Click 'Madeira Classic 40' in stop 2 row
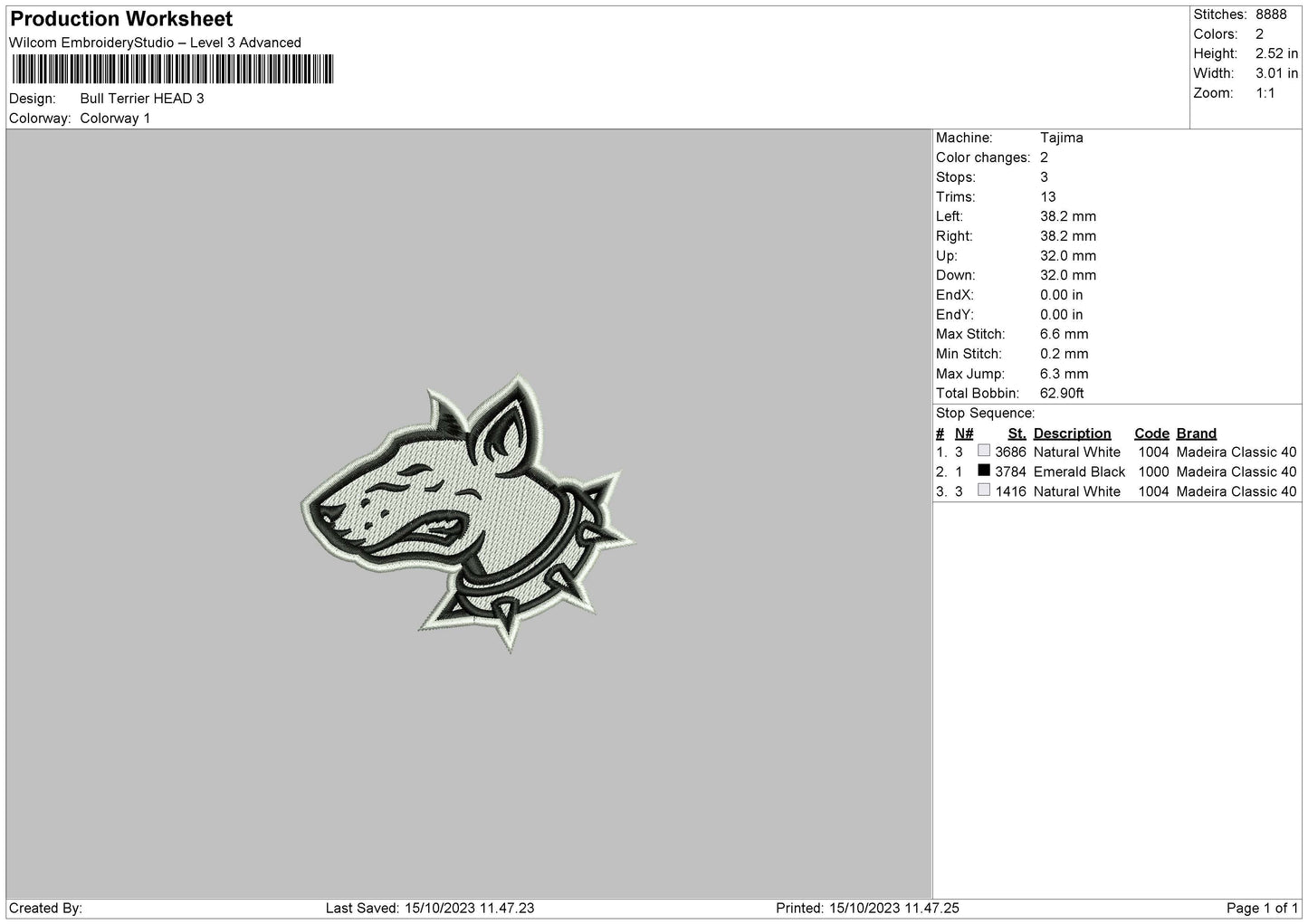Viewport: 1308px width, 924px height. [x=1236, y=472]
